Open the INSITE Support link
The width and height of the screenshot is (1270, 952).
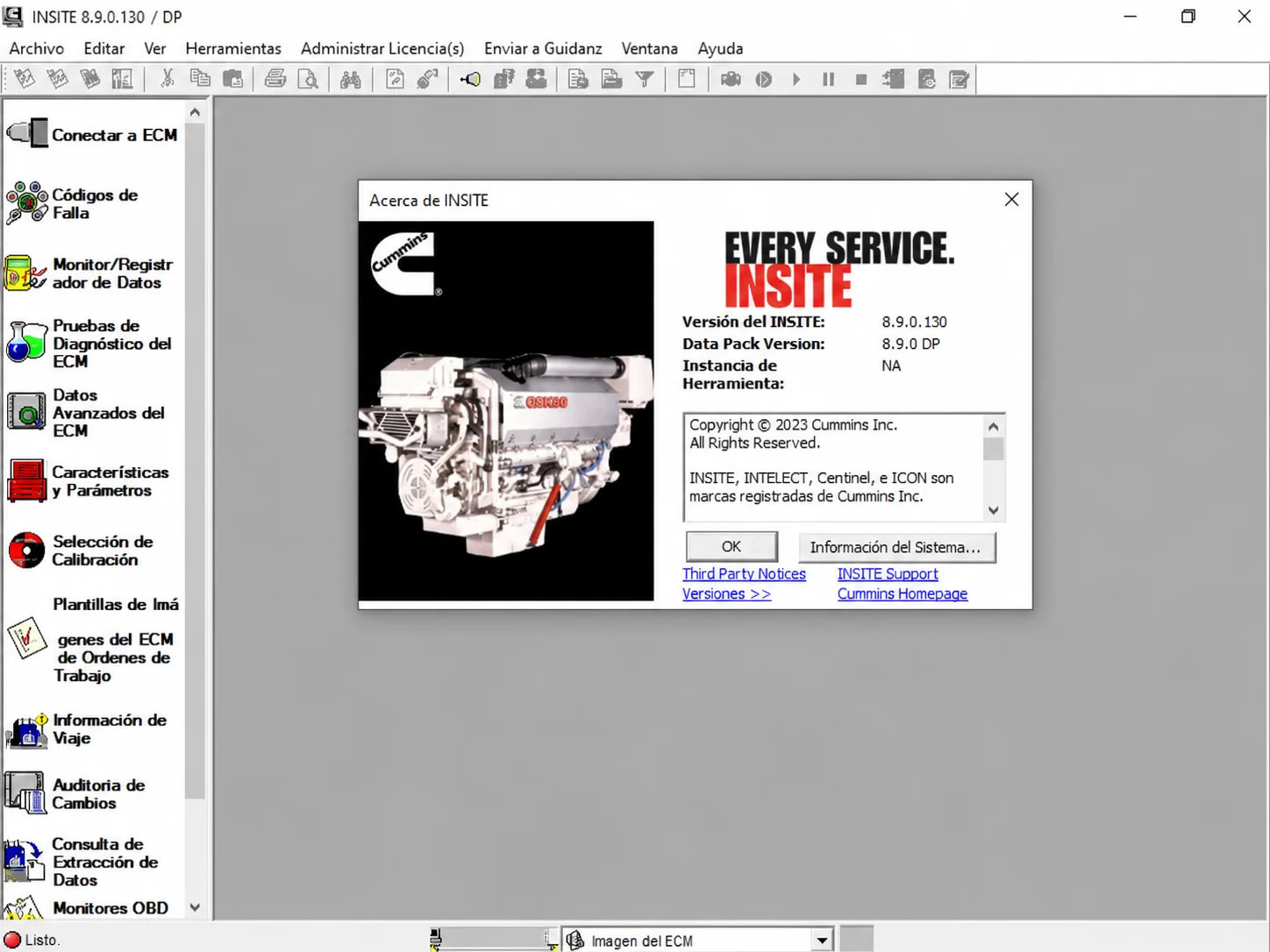coord(888,574)
